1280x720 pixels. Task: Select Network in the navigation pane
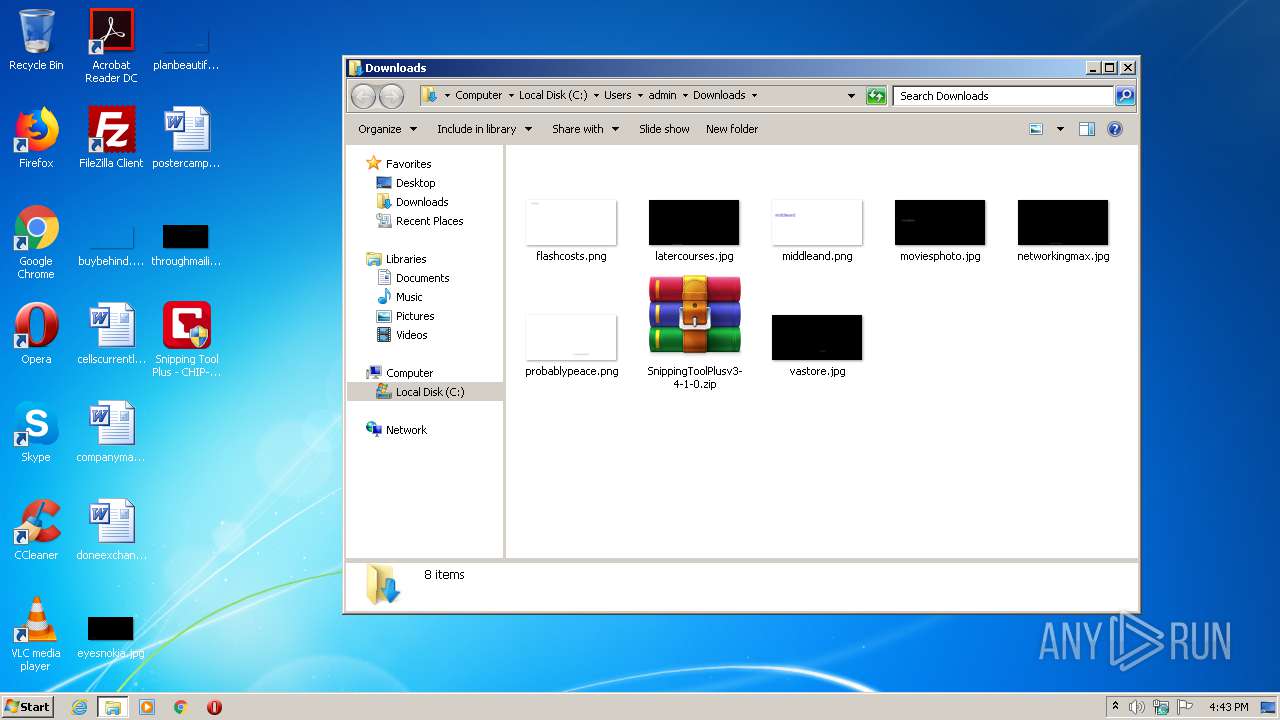(x=406, y=430)
